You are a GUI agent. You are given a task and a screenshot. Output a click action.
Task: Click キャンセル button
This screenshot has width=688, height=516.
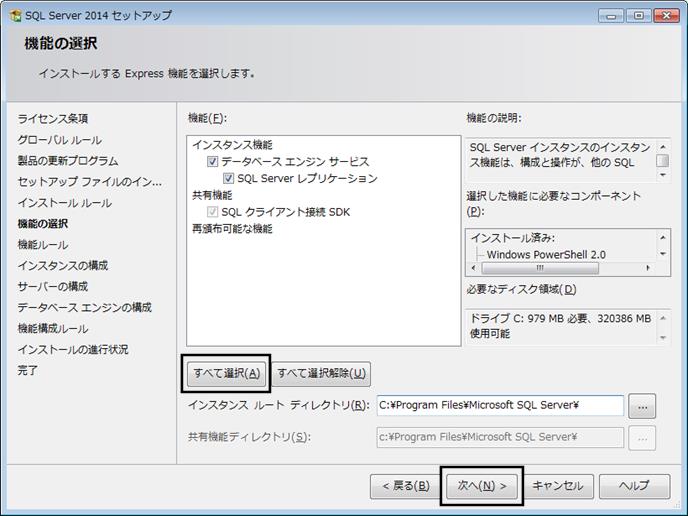558,486
